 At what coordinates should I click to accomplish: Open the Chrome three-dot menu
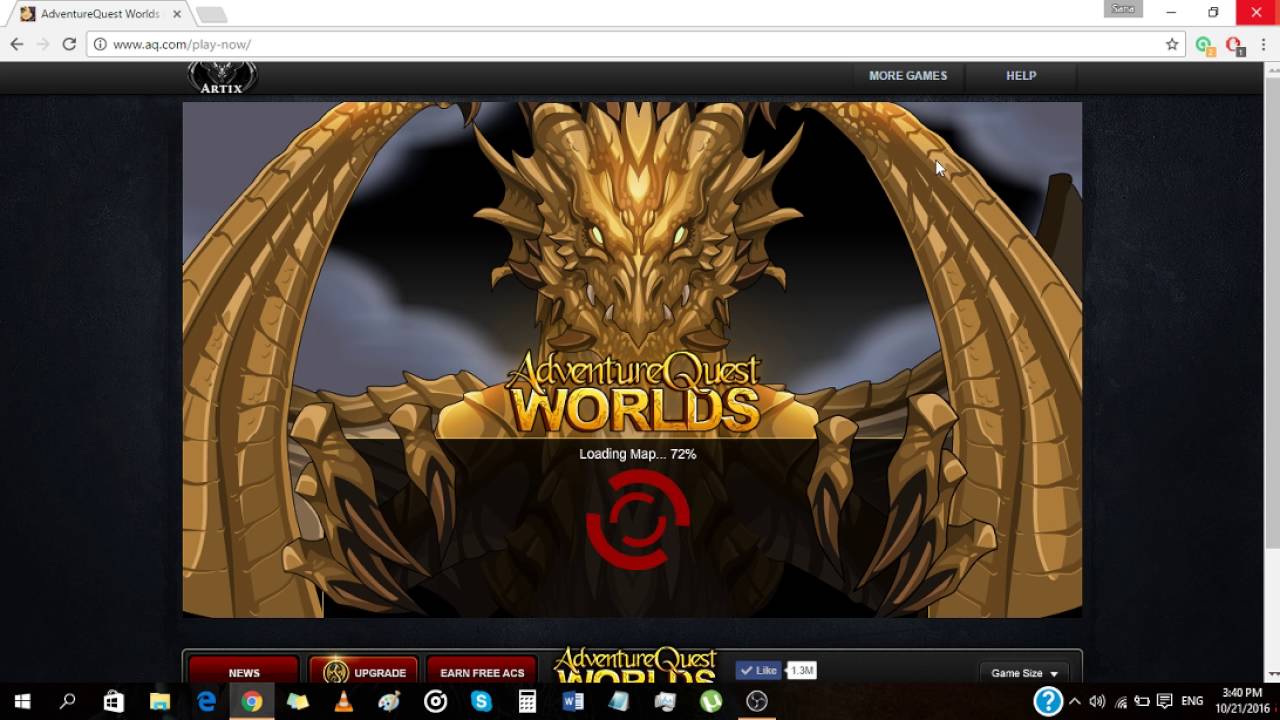click(1264, 44)
